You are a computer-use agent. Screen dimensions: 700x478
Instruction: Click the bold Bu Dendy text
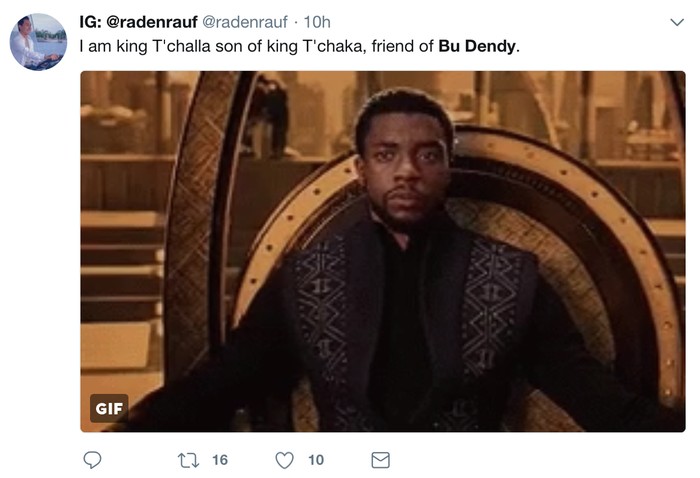(477, 46)
